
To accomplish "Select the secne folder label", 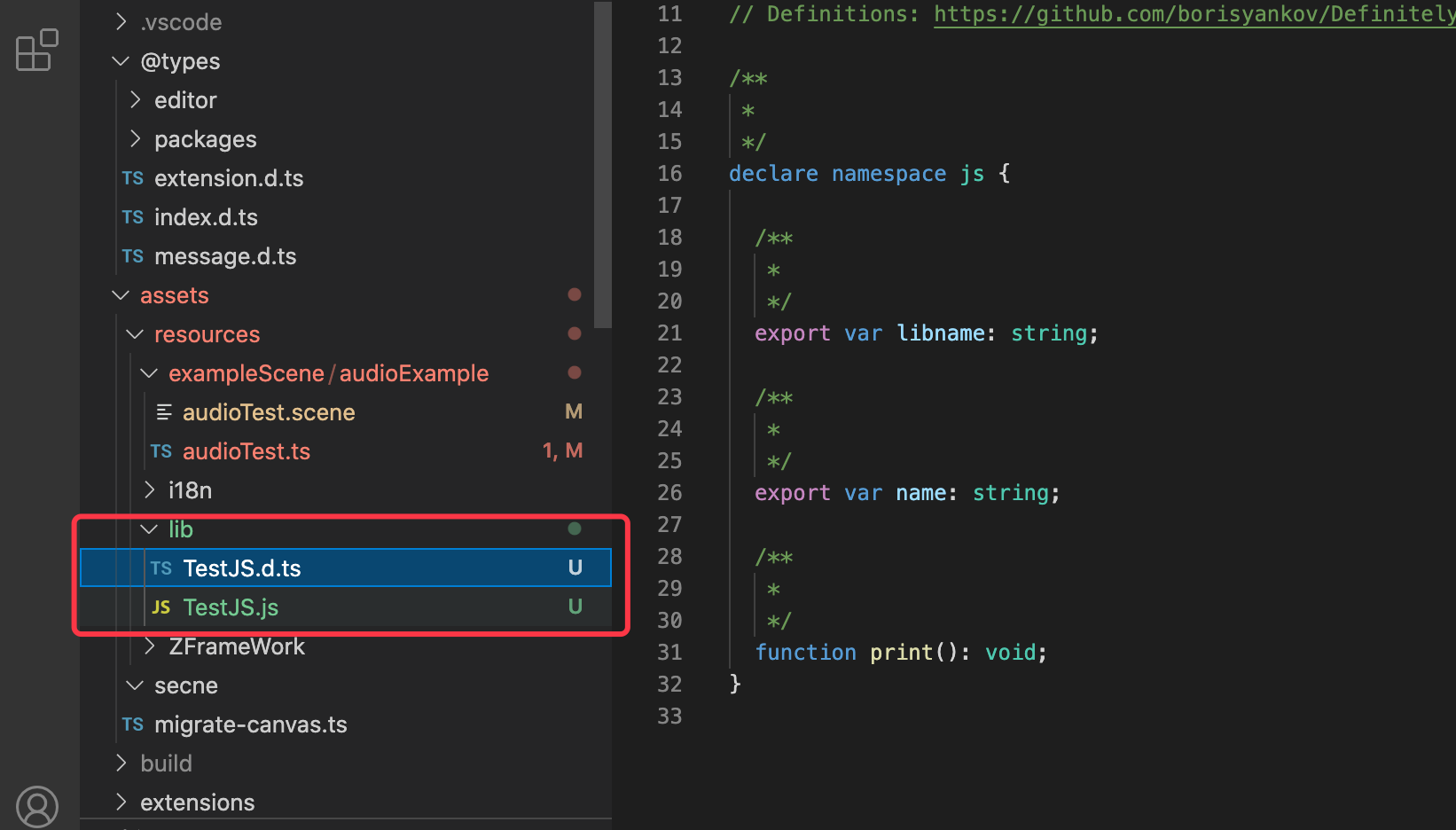I will tap(186, 685).
